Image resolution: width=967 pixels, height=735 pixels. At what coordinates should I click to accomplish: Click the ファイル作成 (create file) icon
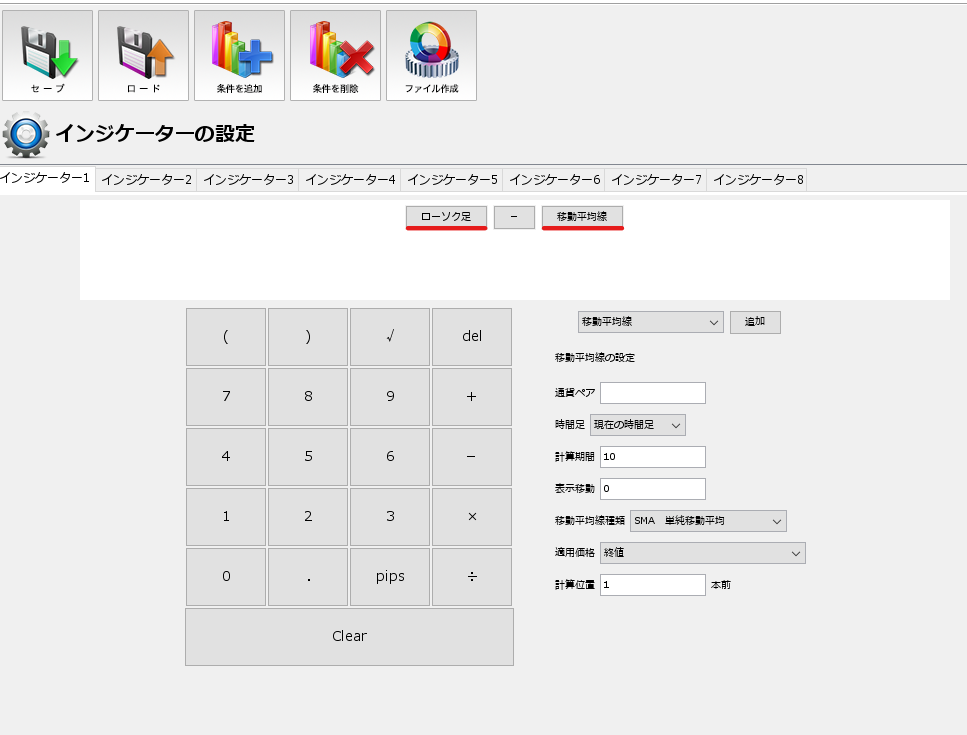pos(431,55)
